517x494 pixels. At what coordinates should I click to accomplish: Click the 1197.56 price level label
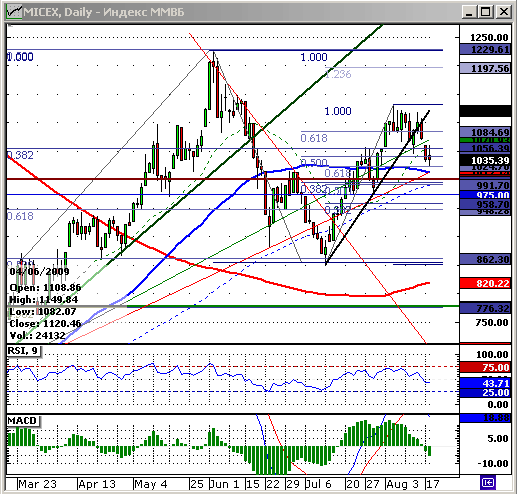coord(485,68)
